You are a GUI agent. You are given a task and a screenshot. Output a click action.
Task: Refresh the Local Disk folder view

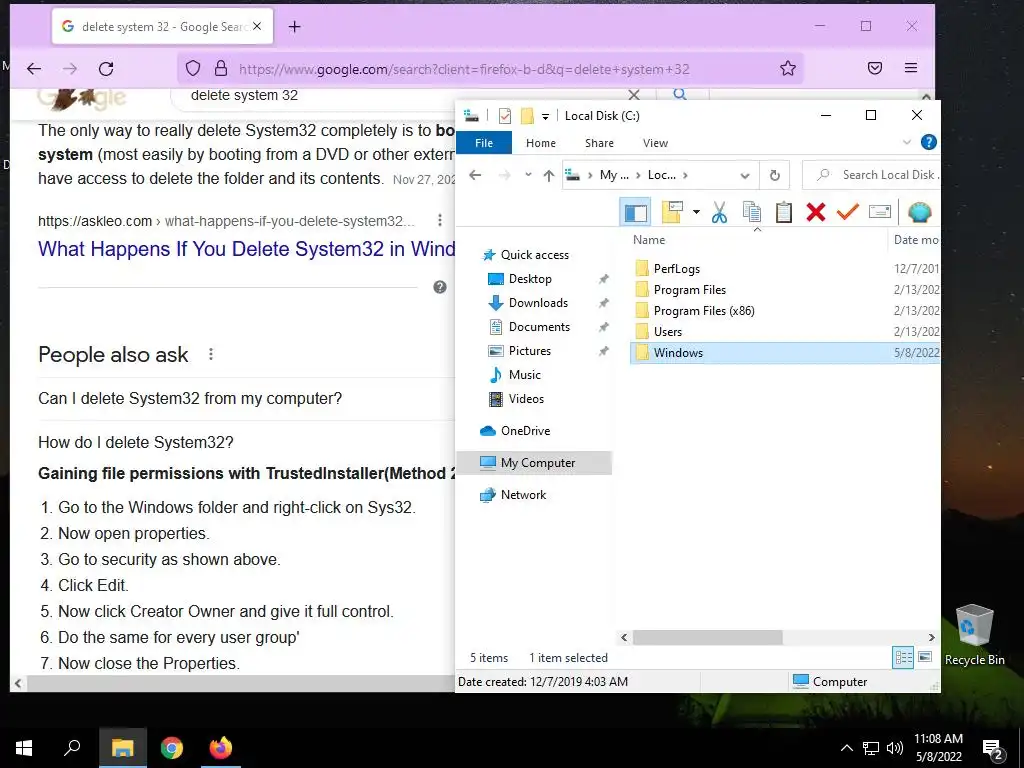pos(775,175)
